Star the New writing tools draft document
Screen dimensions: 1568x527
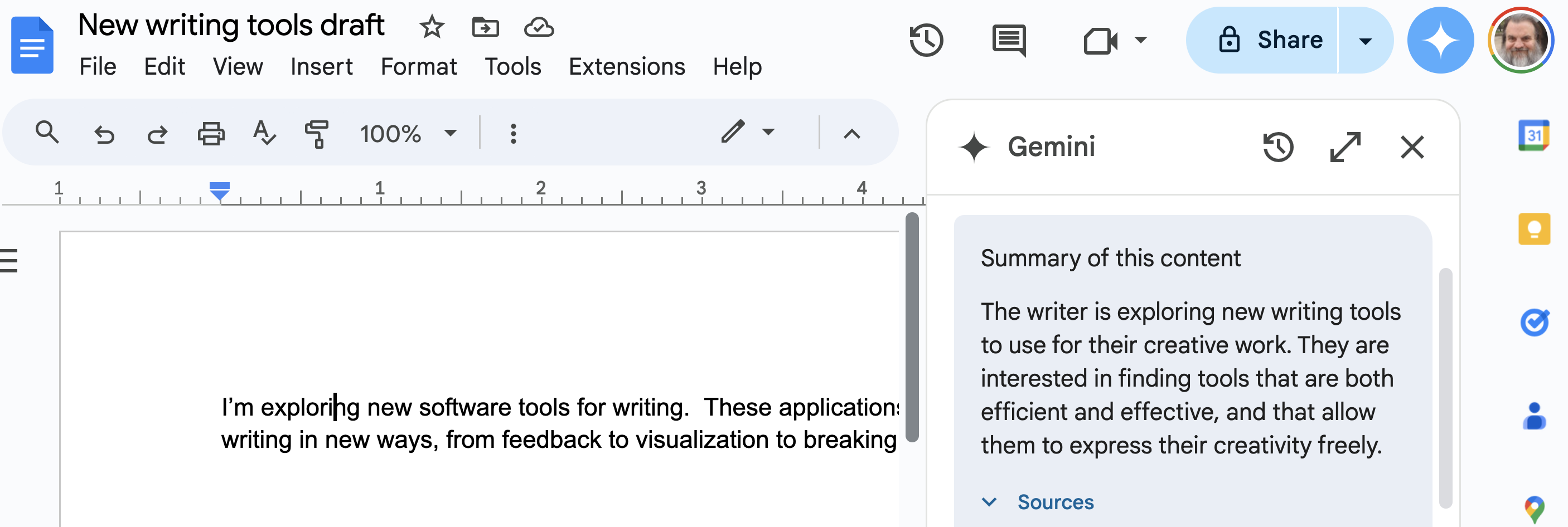[x=432, y=27]
